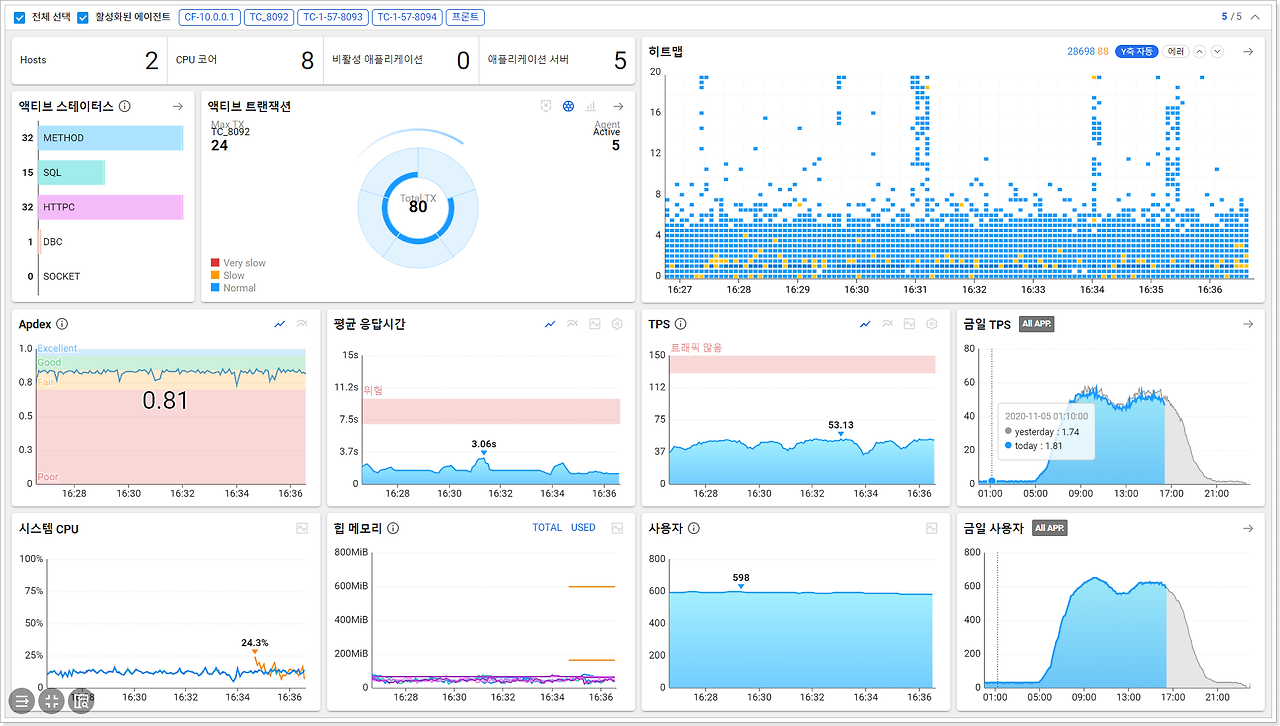Click the exit fullscreen floating button
The width and height of the screenshot is (1280, 726).
(53, 701)
